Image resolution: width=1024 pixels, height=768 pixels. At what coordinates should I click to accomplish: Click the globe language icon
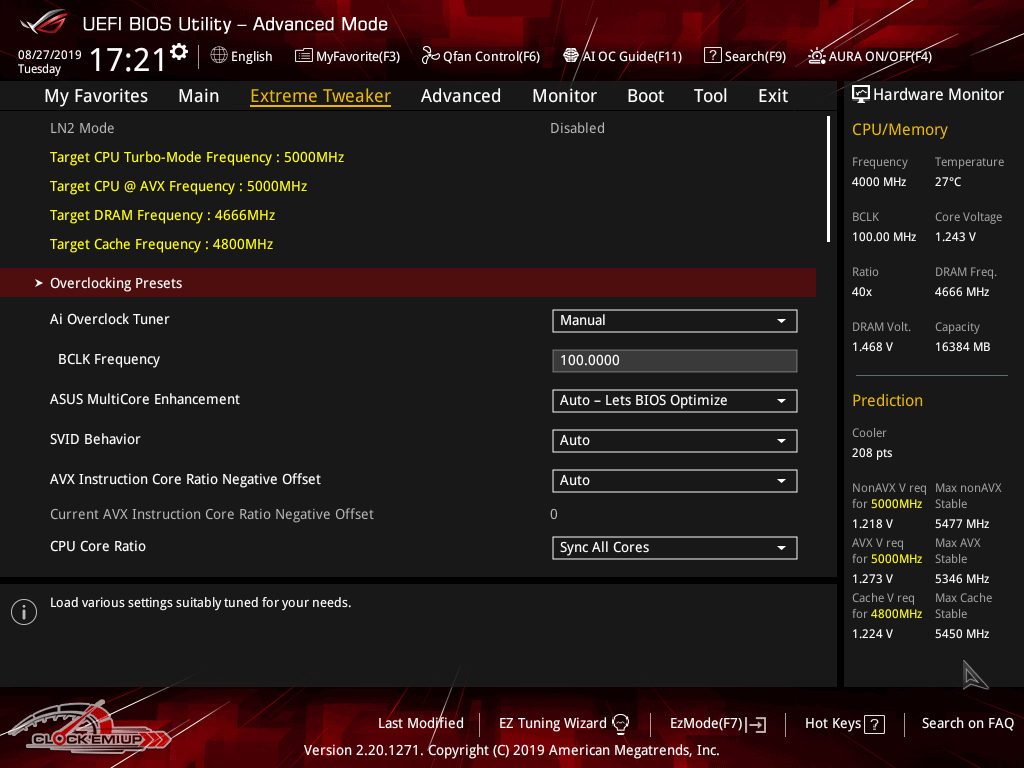point(219,56)
